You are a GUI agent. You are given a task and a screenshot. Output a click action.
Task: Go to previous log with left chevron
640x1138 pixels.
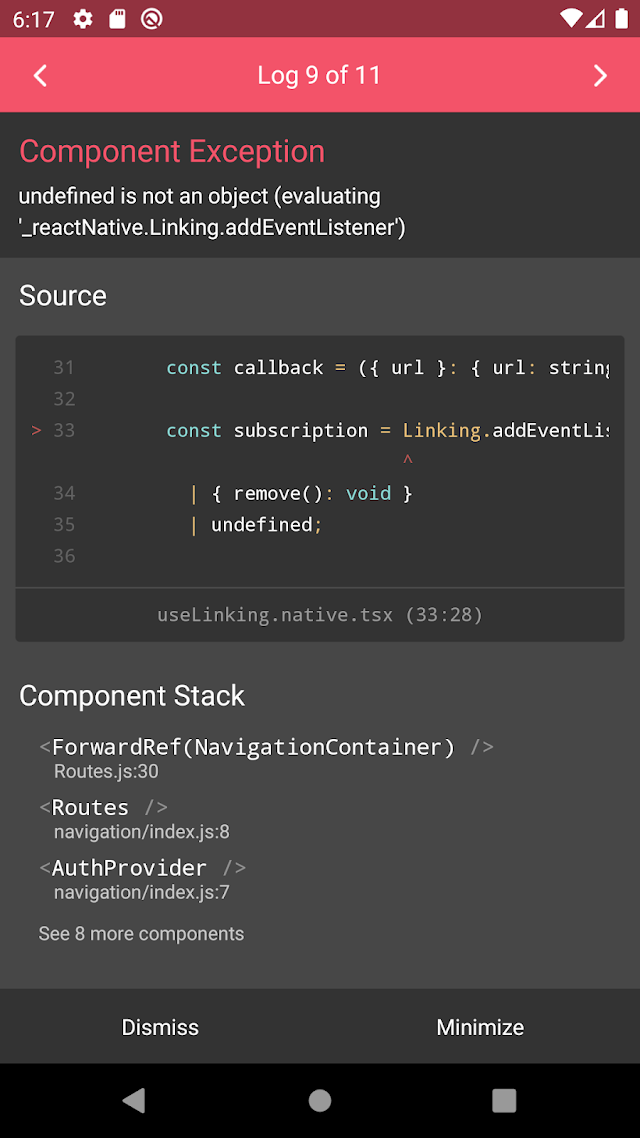click(40, 75)
